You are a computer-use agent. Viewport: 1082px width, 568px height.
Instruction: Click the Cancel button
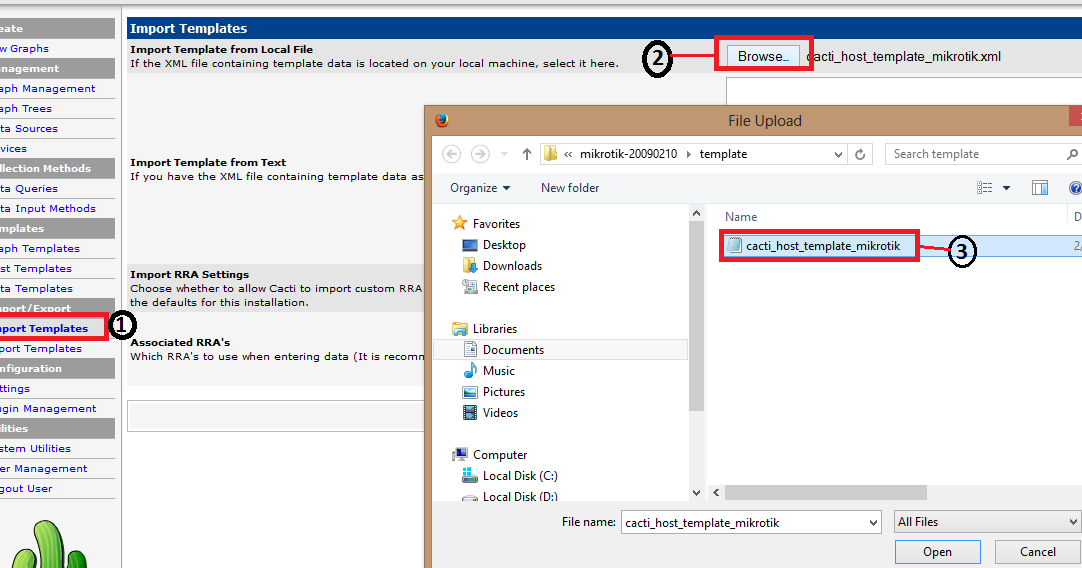[x=1037, y=551]
